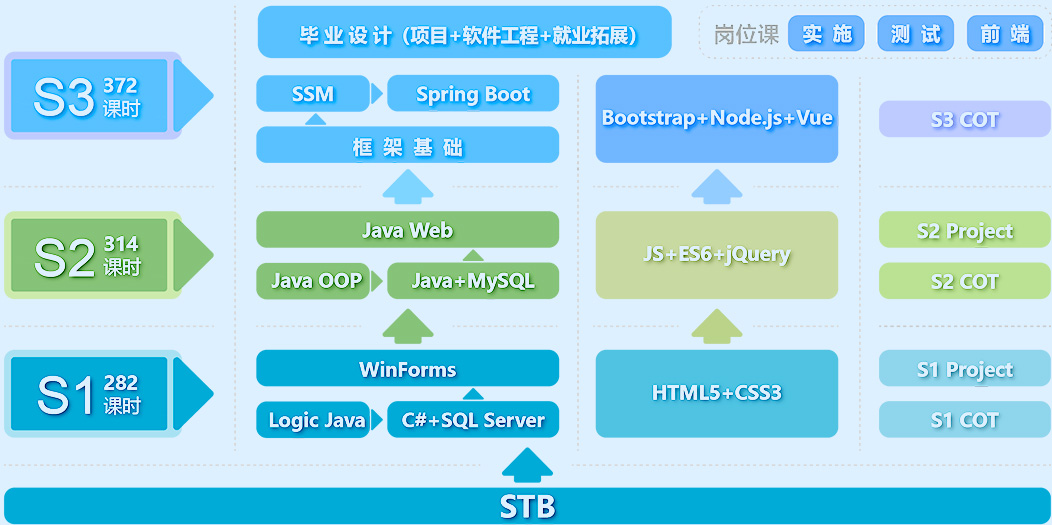Click the S2 314 课时 stage badge
1052x525 pixels.
tap(93, 255)
